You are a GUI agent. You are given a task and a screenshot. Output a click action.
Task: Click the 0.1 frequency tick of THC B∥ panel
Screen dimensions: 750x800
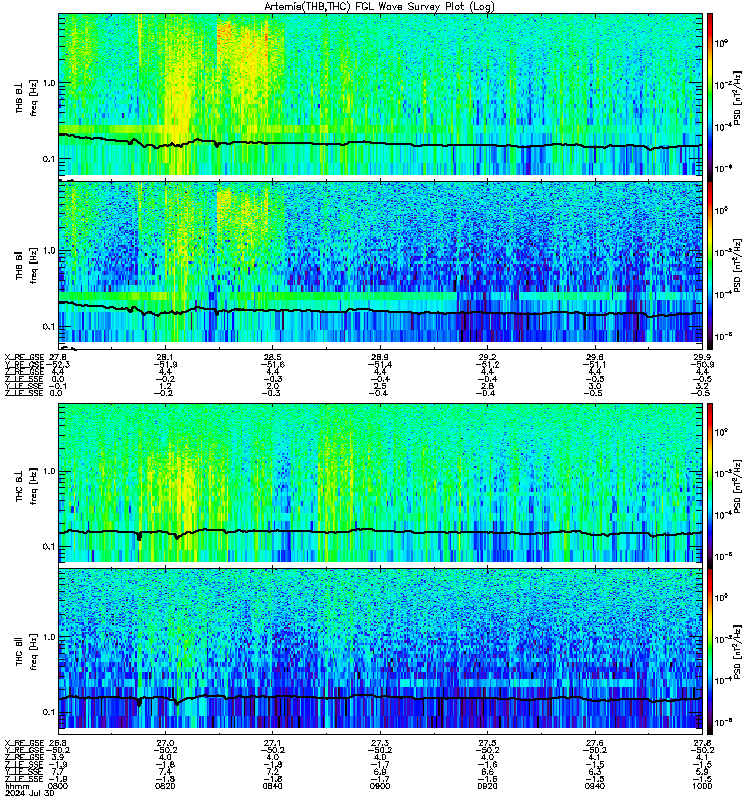pyautogui.click(x=50, y=712)
